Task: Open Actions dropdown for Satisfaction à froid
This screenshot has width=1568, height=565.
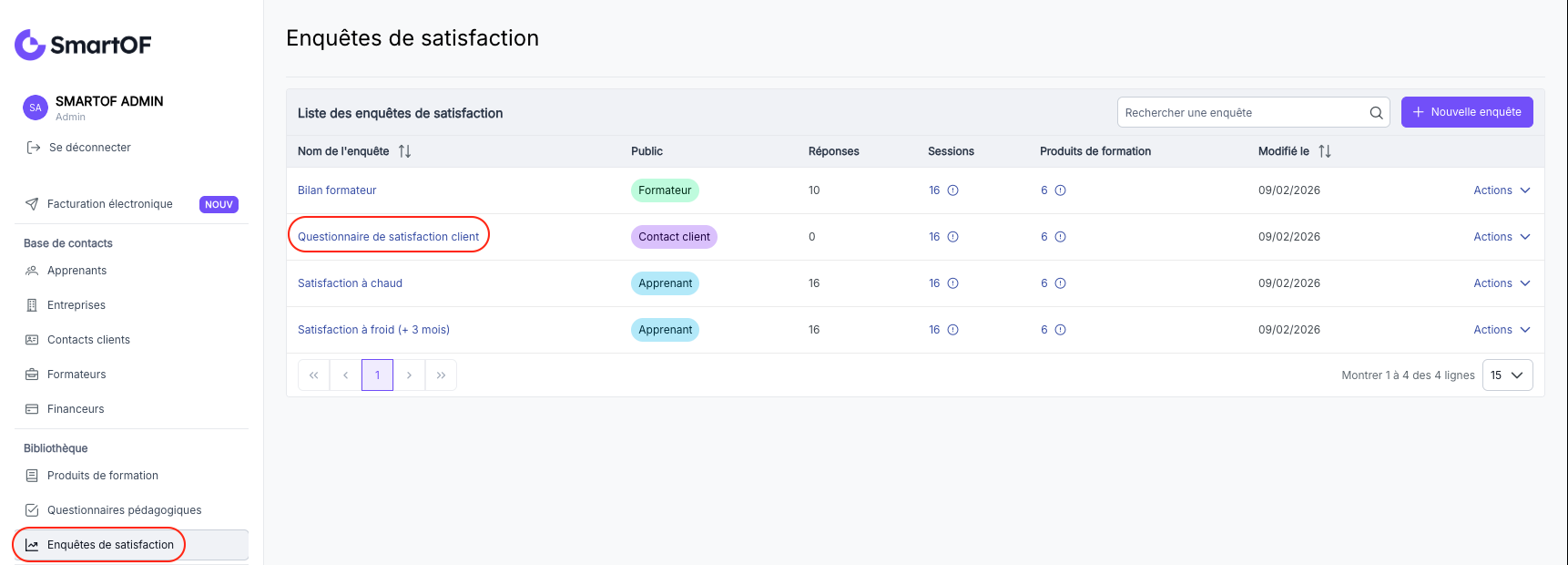Action: pyautogui.click(x=1502, y=330)
